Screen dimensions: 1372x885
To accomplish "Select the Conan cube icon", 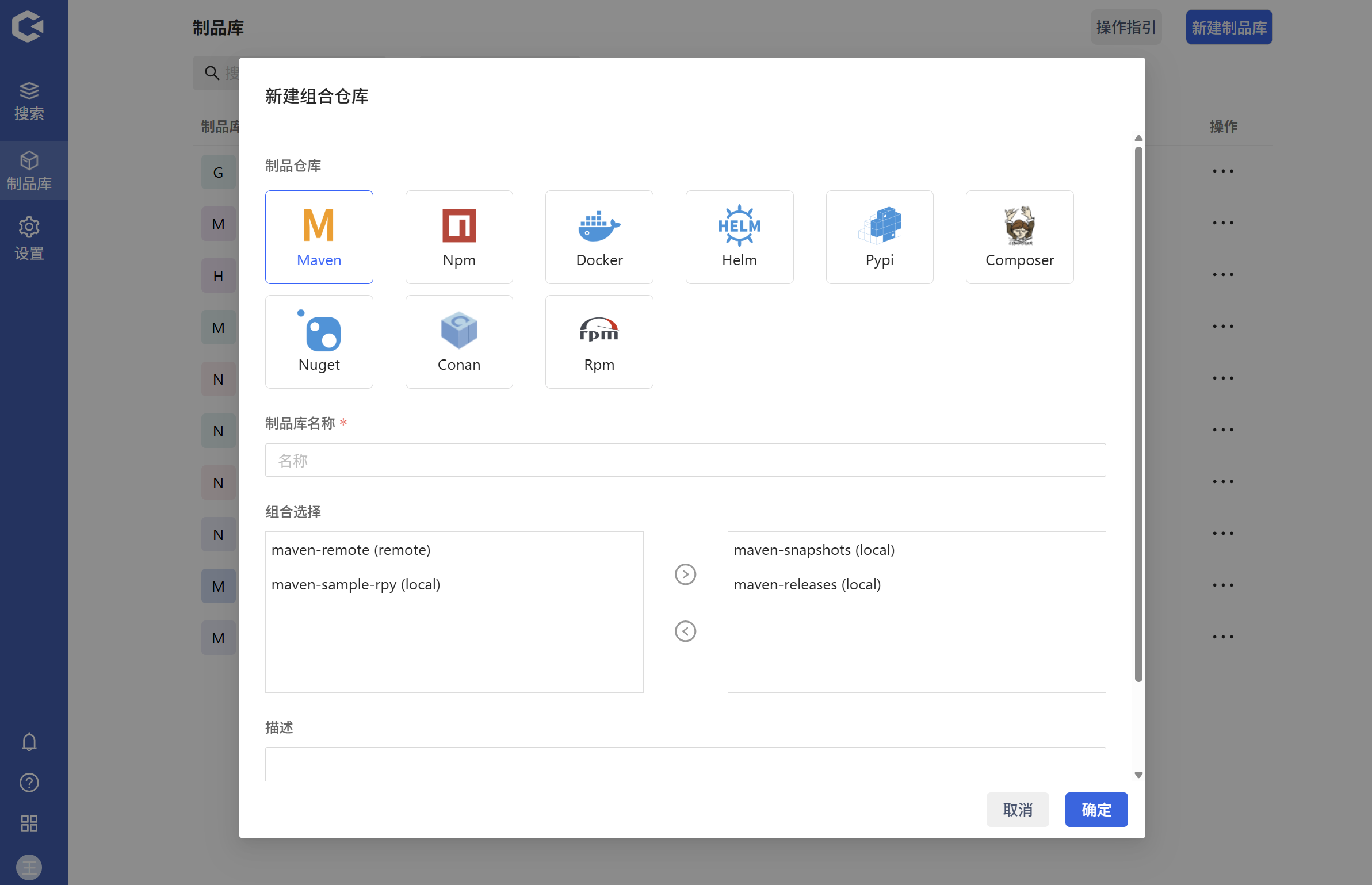I will (458, 330).
